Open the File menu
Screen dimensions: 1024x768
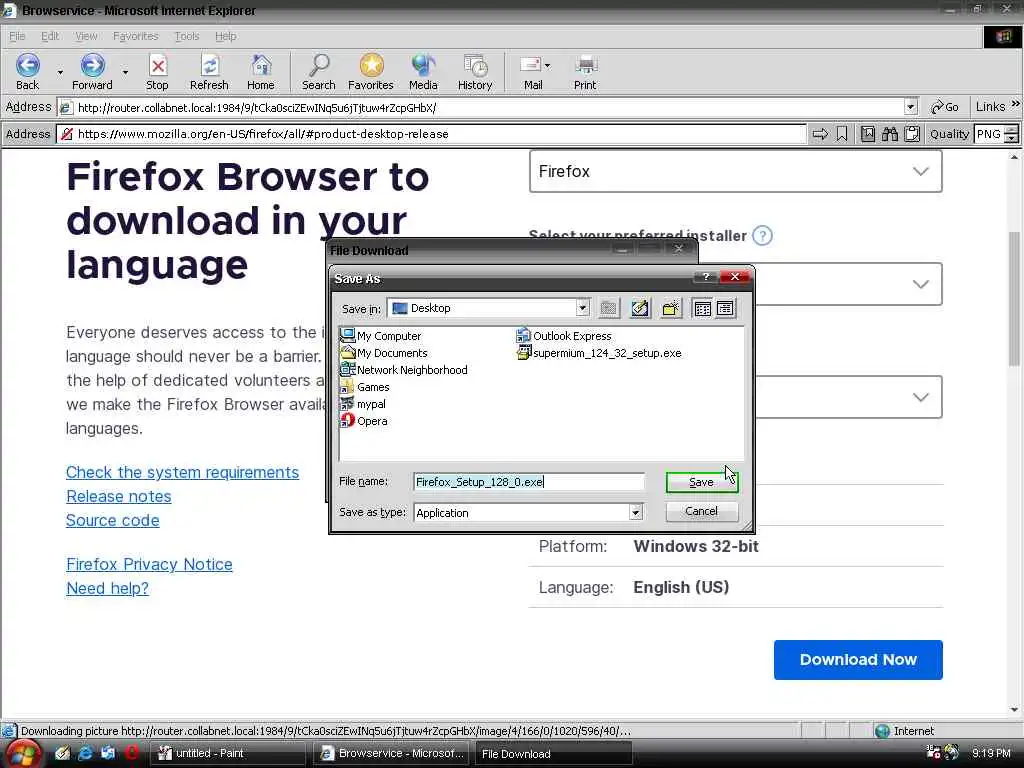(x=17, y=36)
